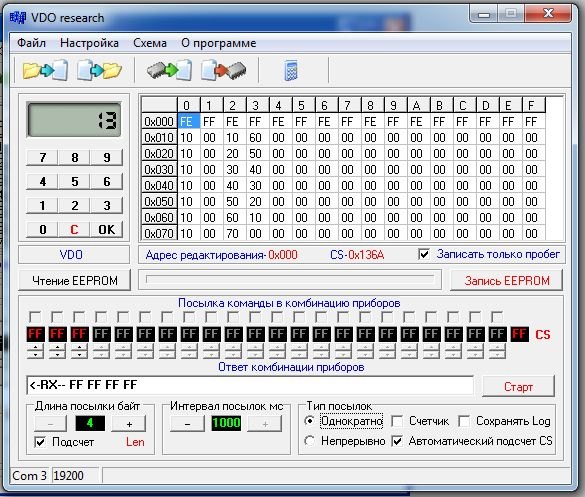Click keypad digit 8
585x497 pixels.
click(x=75, y=157)
